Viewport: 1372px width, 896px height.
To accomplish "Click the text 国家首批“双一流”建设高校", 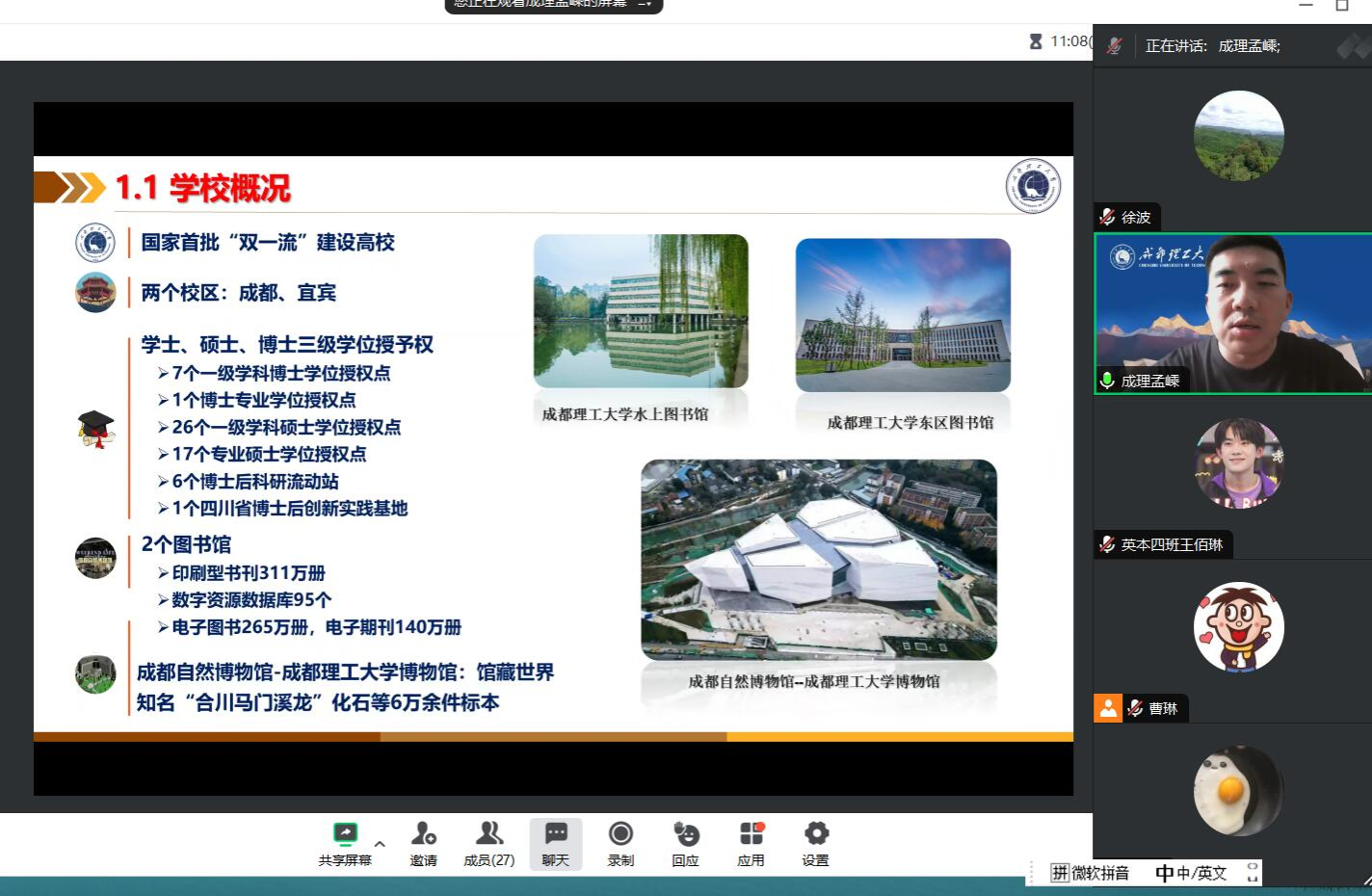I will click(x=268, y=243).
